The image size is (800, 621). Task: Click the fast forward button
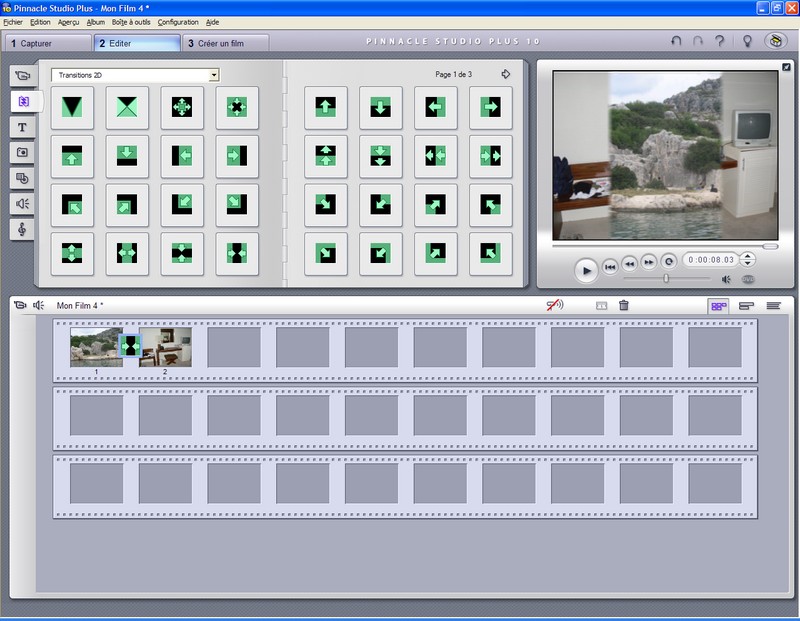pos(649,262)
